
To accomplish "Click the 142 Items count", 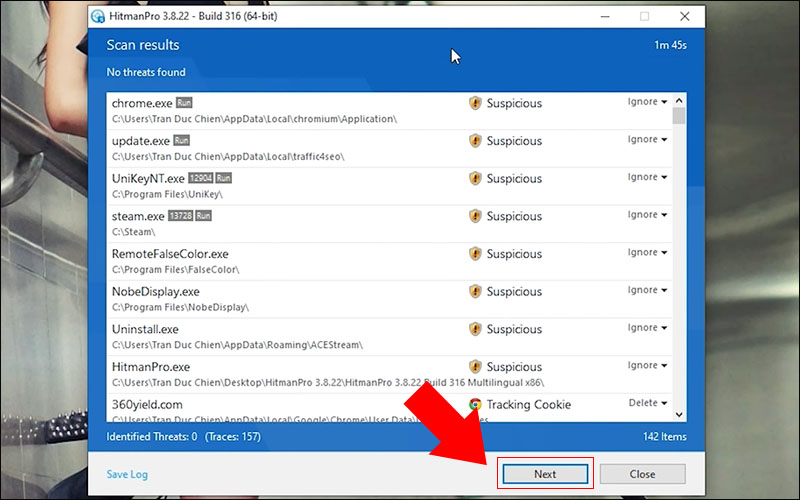I will pos(664,437).
